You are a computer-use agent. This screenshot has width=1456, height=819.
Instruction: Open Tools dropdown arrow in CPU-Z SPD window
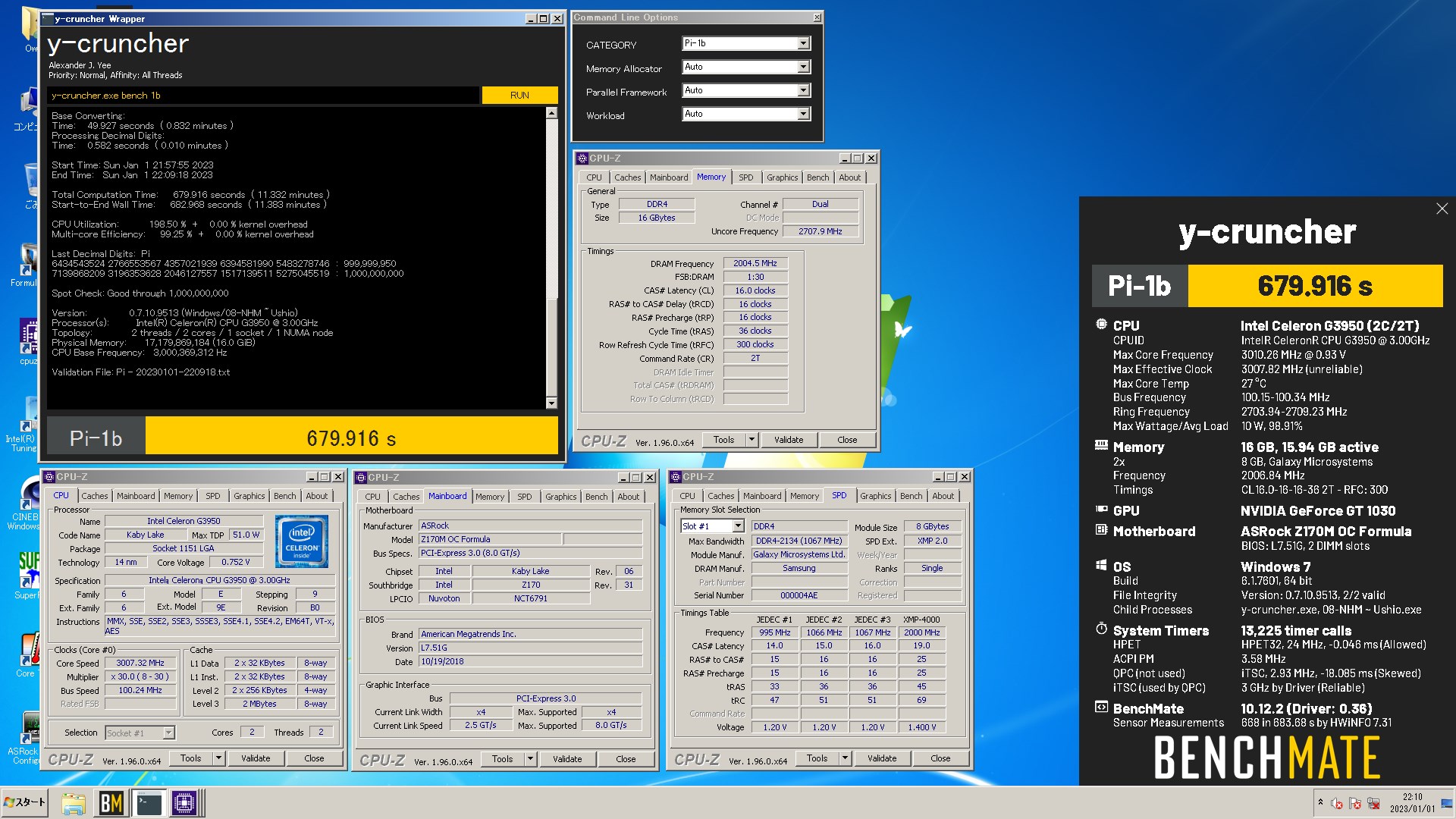845,758
